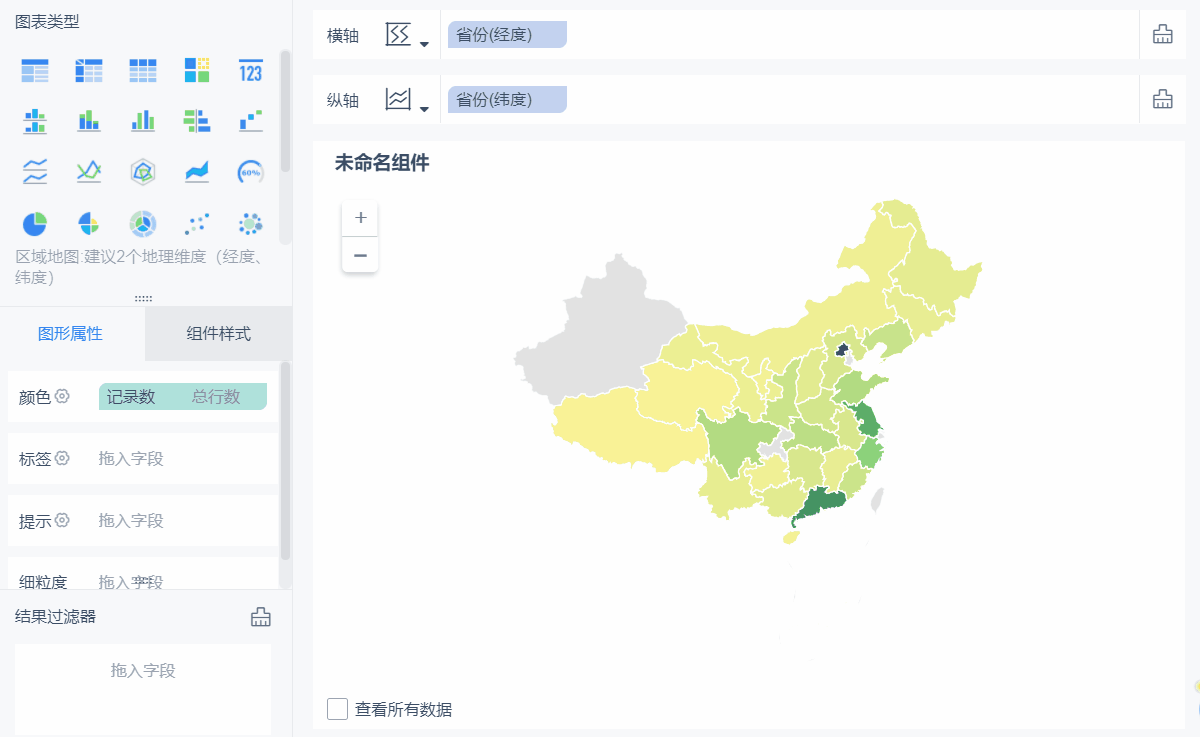Select the pie chart type
The height and width of the screenshot is (737, 1200).
coord(35,223)
